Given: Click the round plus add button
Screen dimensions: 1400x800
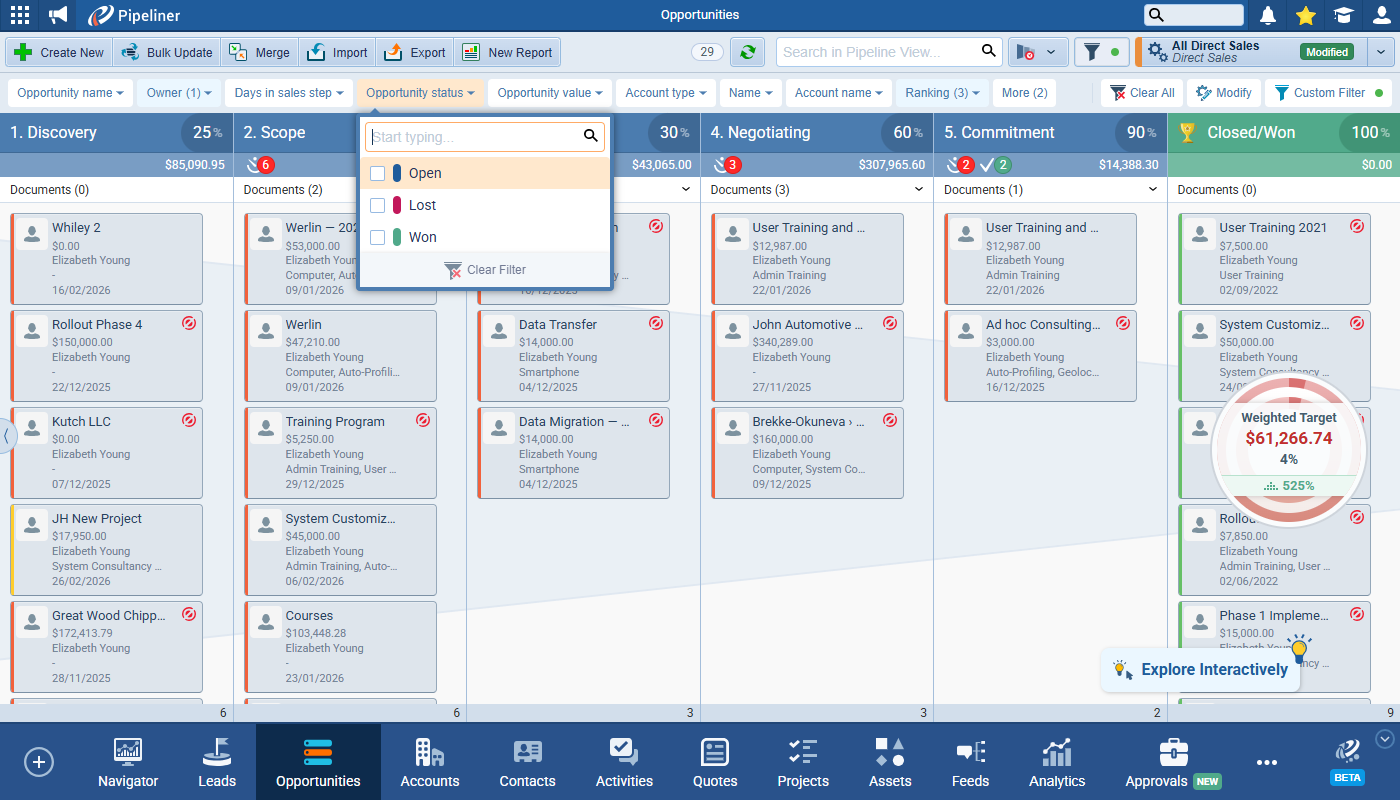Looking at the screenshot, I should pyautogui.click(x=39, y=762).
